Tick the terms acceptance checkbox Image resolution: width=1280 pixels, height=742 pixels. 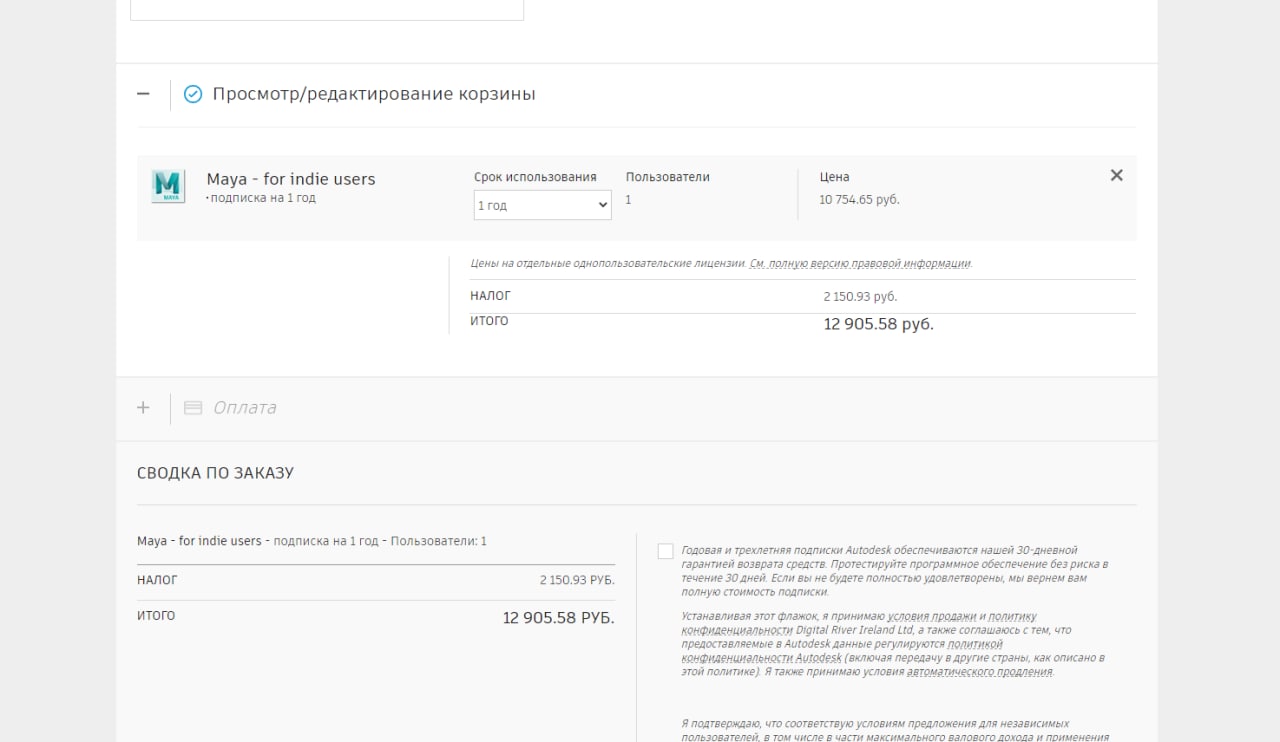pos(665,551)
